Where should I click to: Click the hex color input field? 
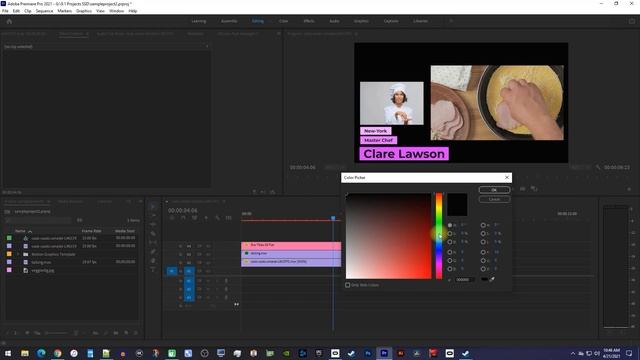(x=464, y=280)
